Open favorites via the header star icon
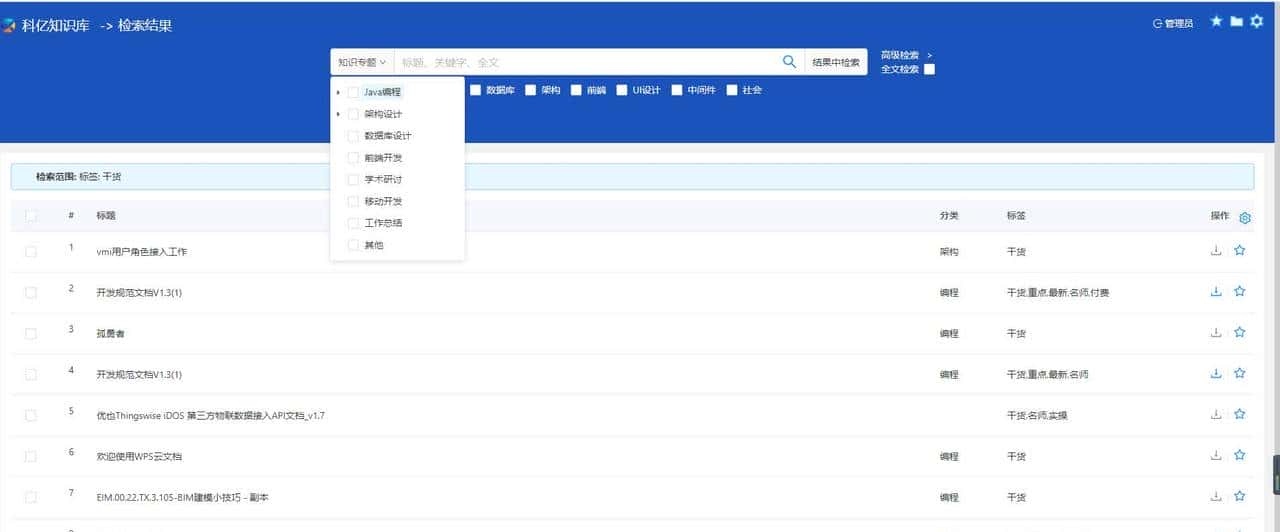1280x532 pixels. click(x=1216, y=21)
